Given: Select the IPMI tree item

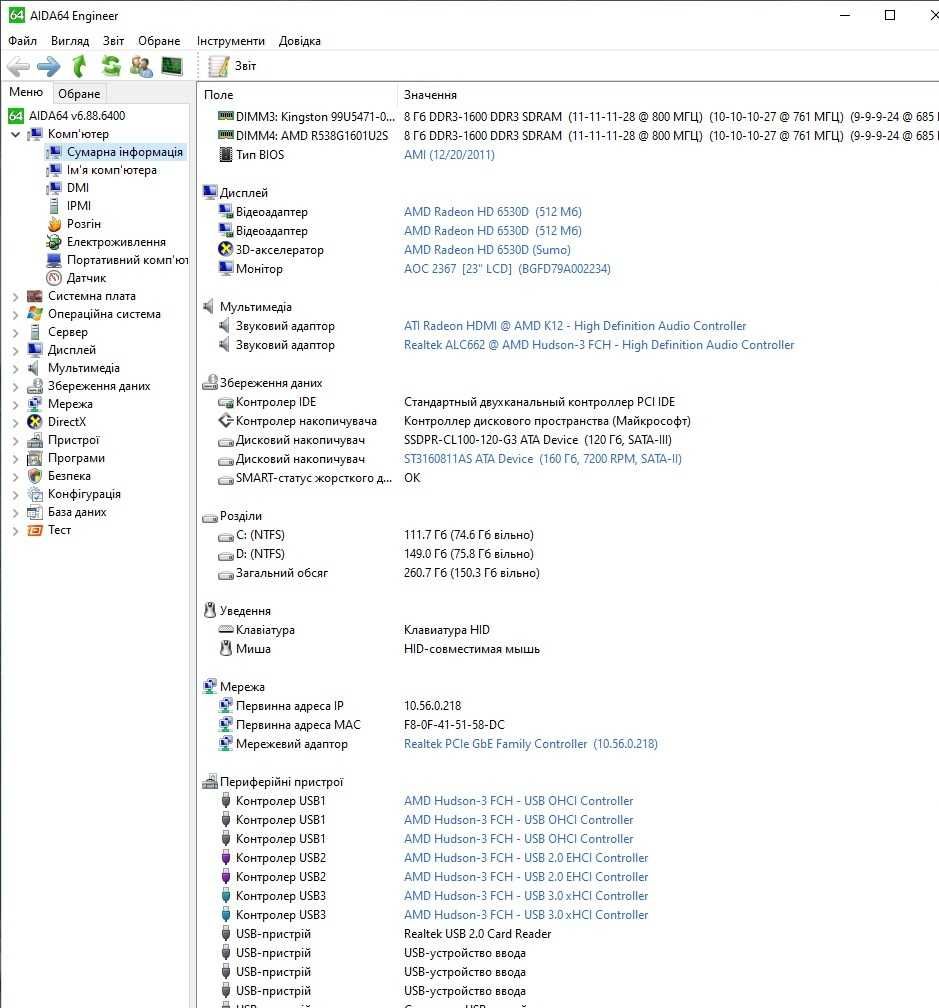Looking at the screenshot, I should pyautogui.click(x=79, y=206).
